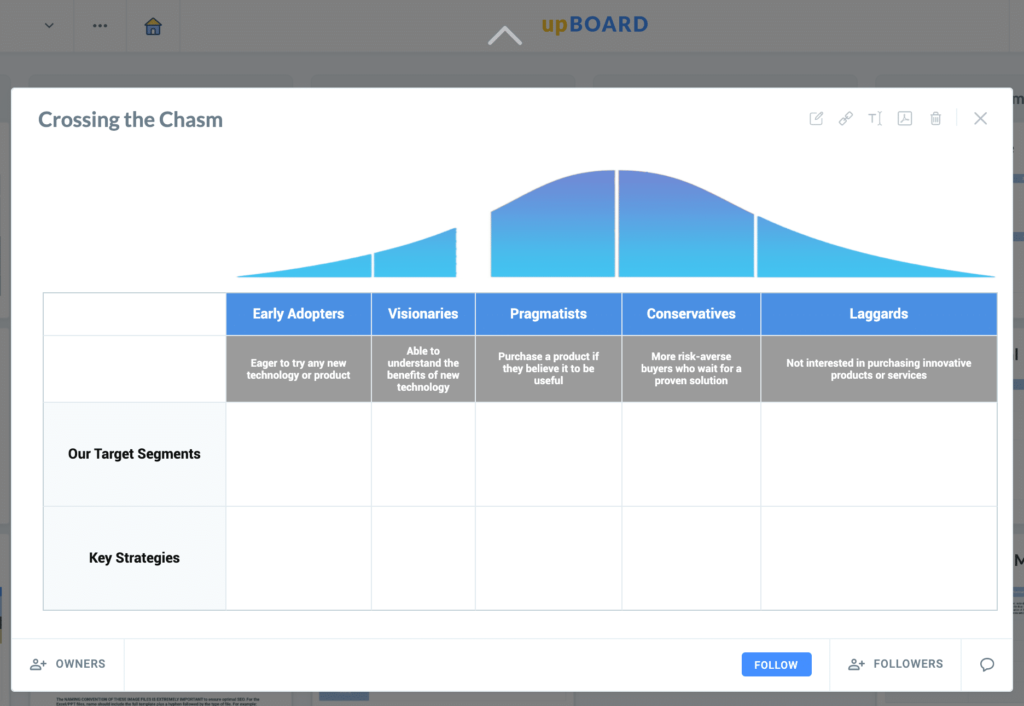The width and height of the screenshot is (1024, 706).
Task: Click Key Strategies cell under Conservatives
Action: point(691,558)
